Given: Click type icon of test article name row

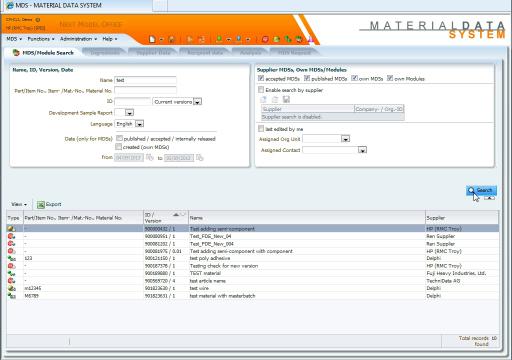Looking at the screenshot, I should click(x=11, y=281).
